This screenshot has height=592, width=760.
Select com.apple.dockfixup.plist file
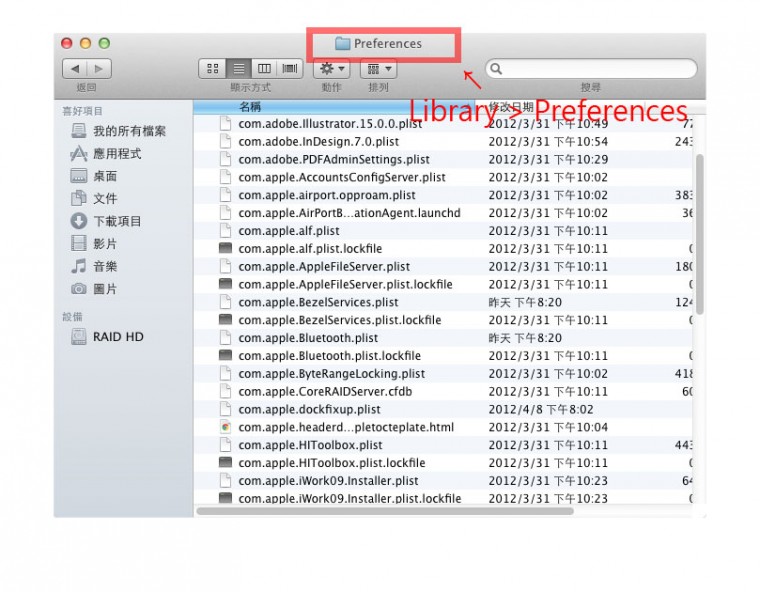(309, 410)
